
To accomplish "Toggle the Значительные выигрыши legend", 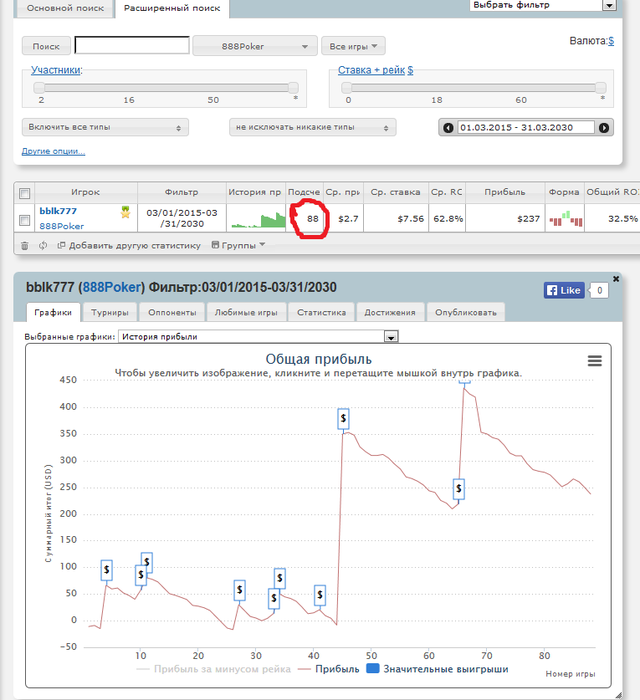I will 437,669.
